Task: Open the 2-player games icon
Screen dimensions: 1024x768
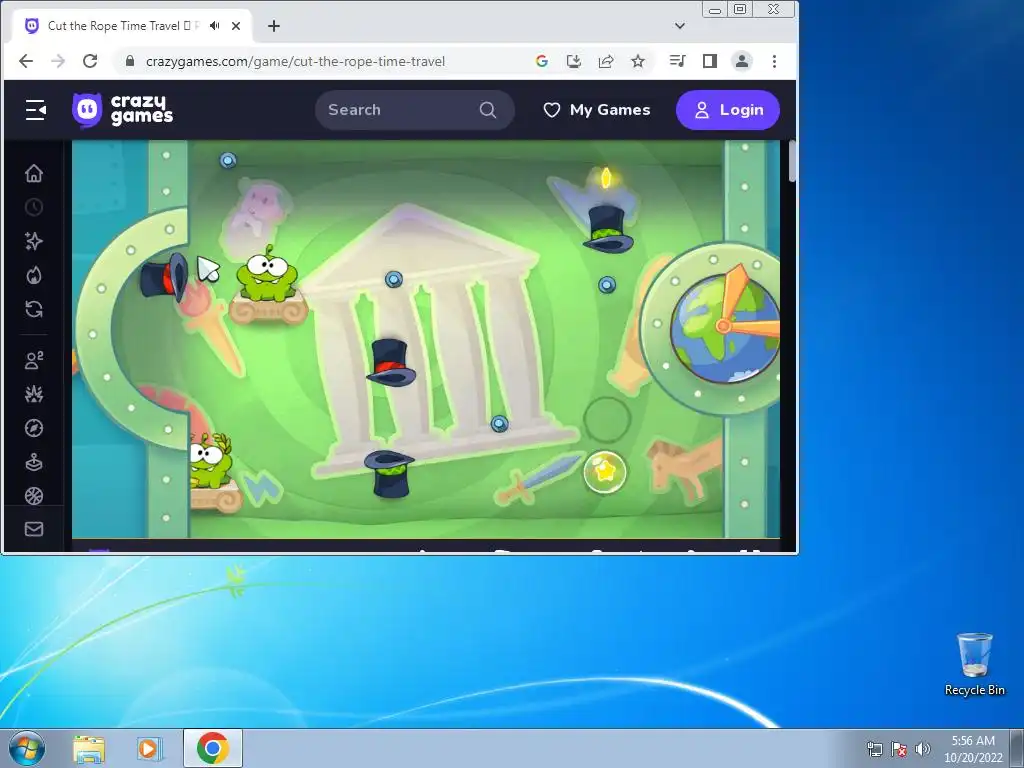Action: coord(34,360)
